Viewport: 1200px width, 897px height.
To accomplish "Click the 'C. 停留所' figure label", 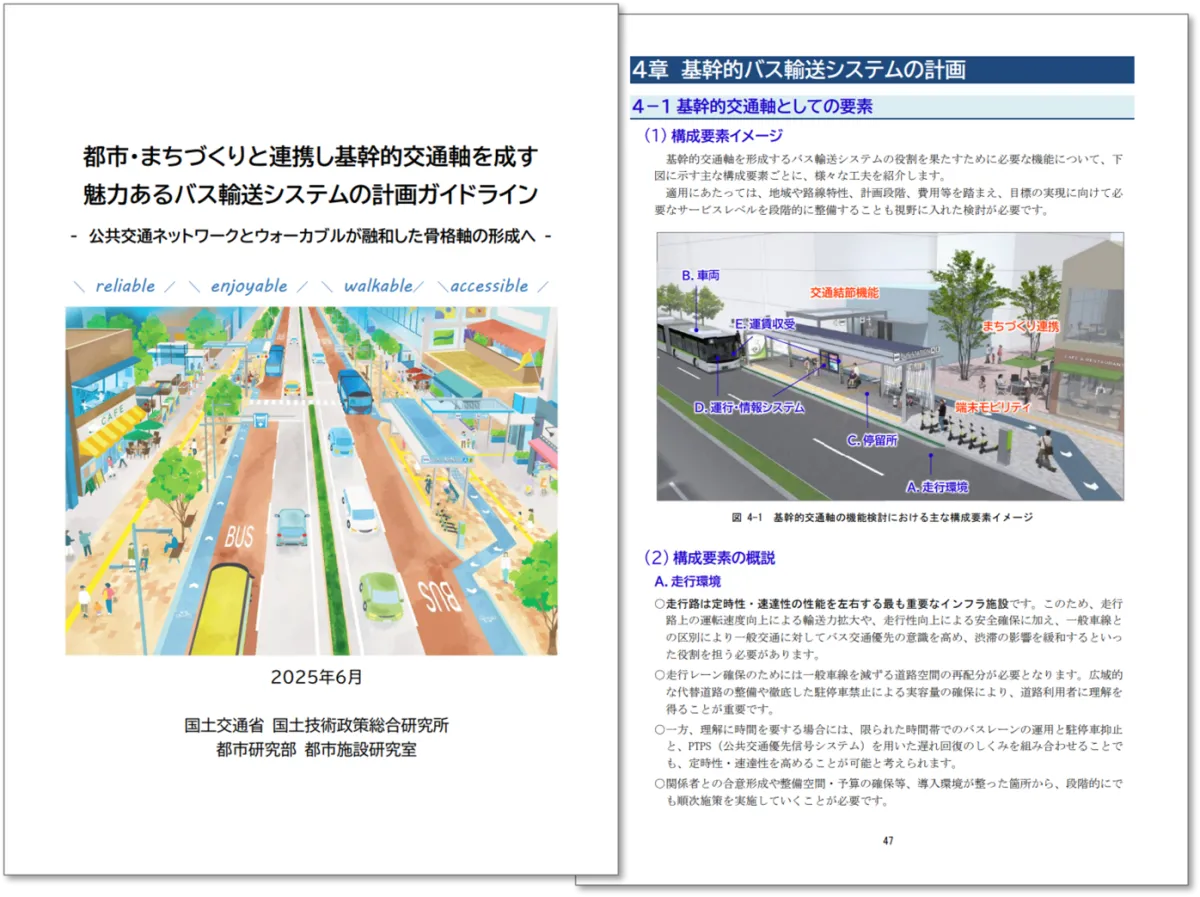I will pyautogui.click(x=872, y=439).
